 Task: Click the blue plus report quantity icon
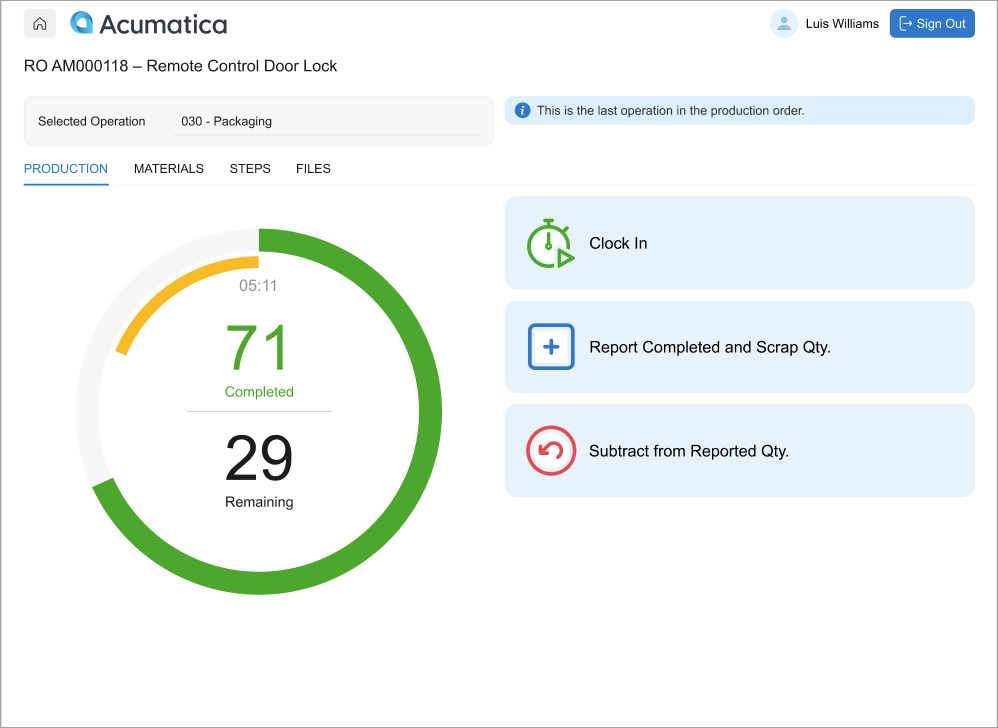[x=551, y=347]
